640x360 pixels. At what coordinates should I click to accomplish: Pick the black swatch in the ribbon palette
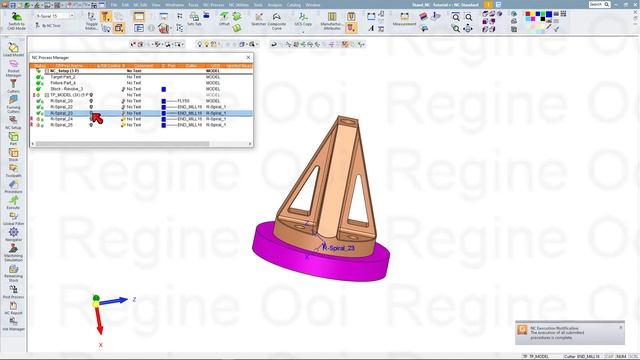coord(543,19)
